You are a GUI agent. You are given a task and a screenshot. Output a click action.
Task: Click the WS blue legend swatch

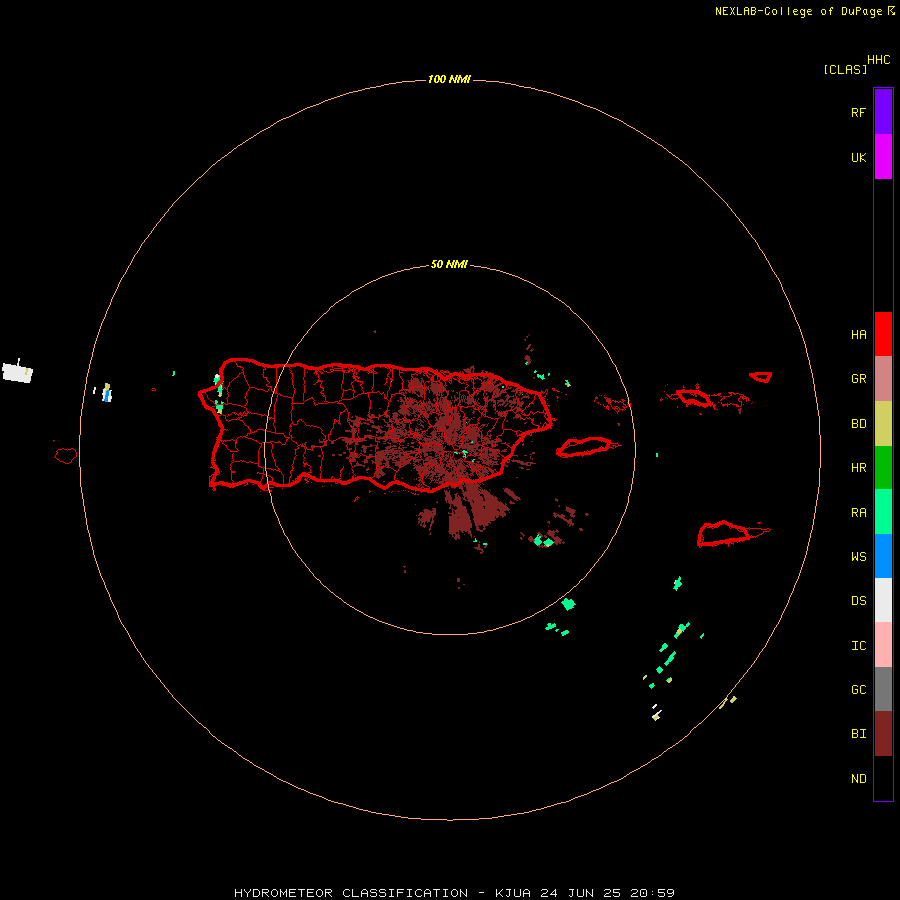(x=883, y=556)
